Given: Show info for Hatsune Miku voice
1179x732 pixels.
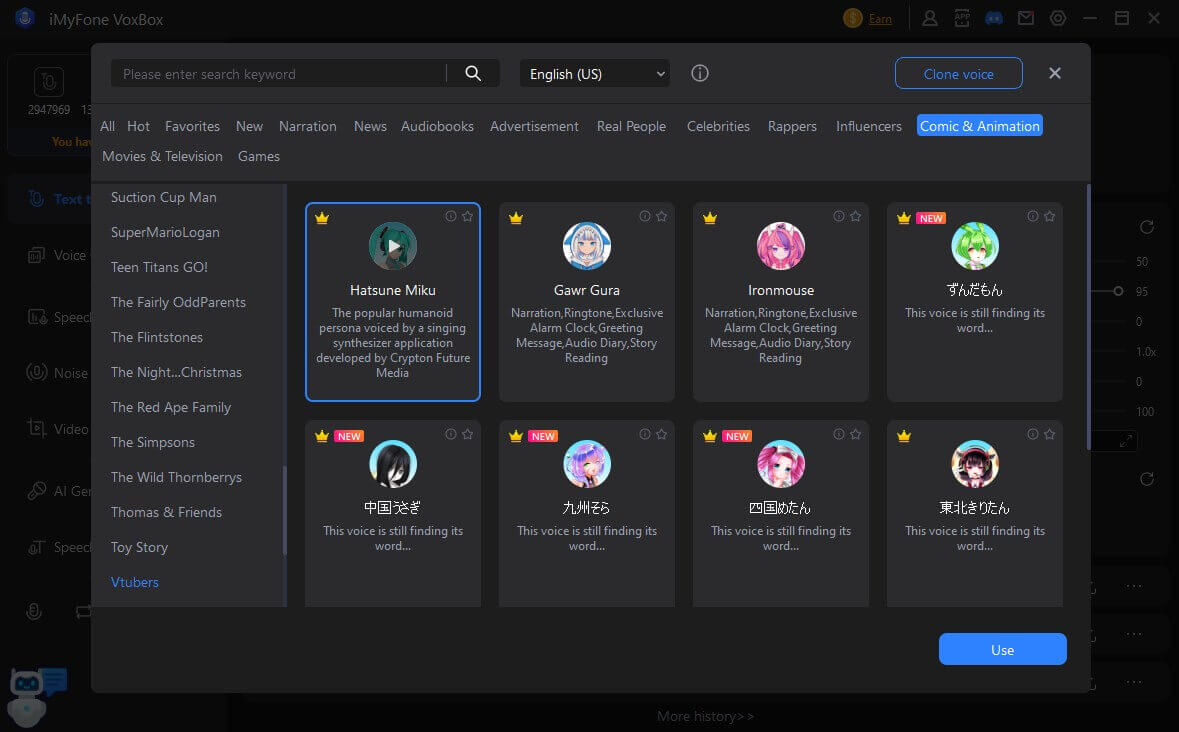Looking at the screenshot, I should pyautogui.click(x=451, y=216).
